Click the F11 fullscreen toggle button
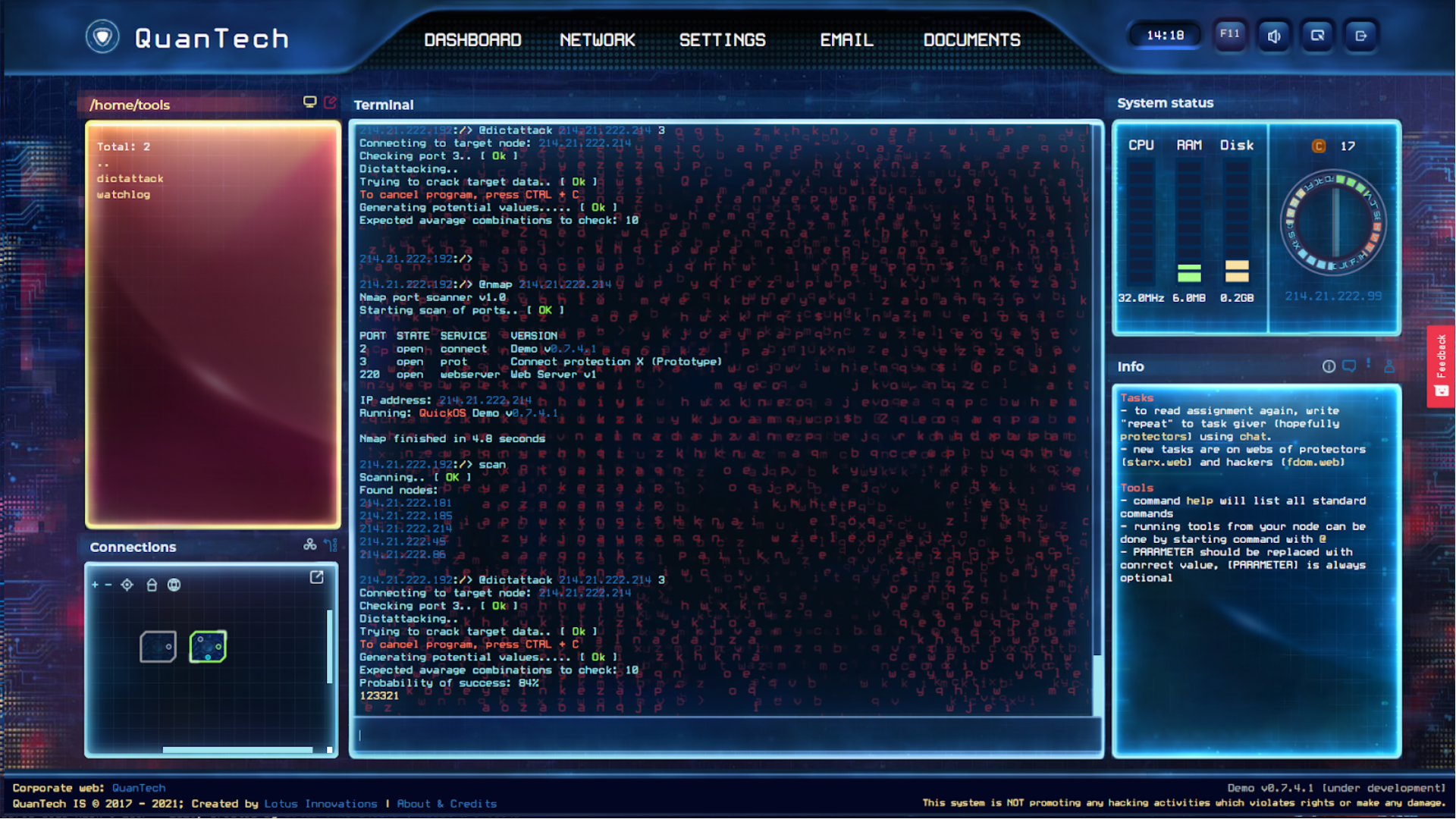 click(x=1229, y=35)
